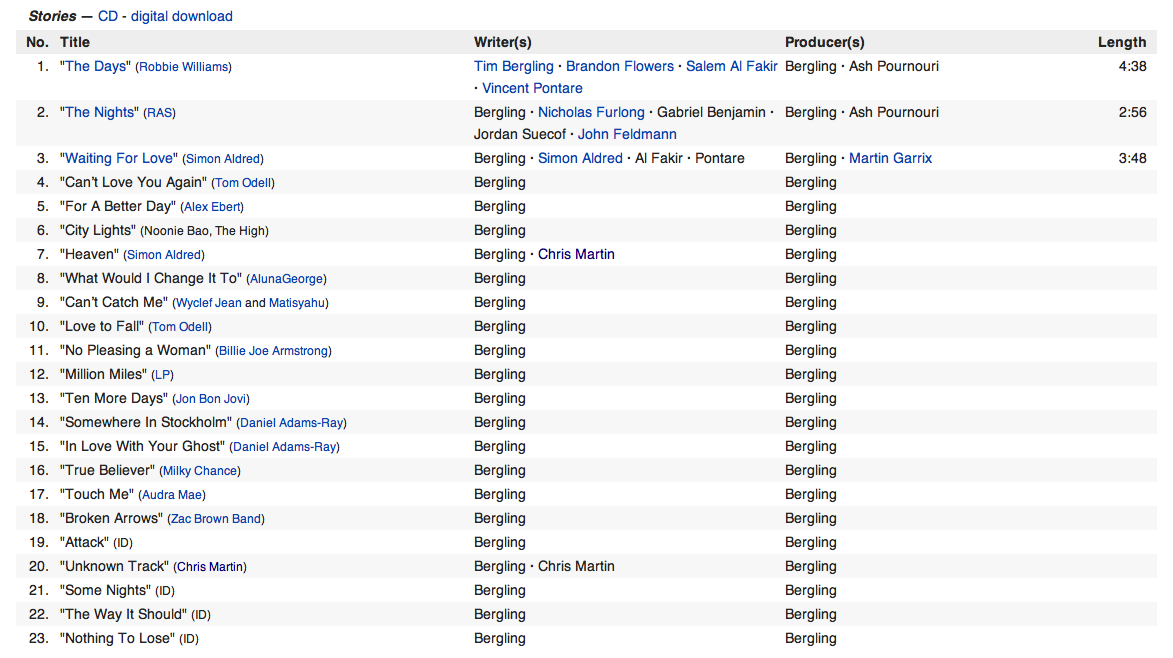Screen dimensions: 1173x658
Task: Open Matisyahu artist link
Action: [297, 303]
